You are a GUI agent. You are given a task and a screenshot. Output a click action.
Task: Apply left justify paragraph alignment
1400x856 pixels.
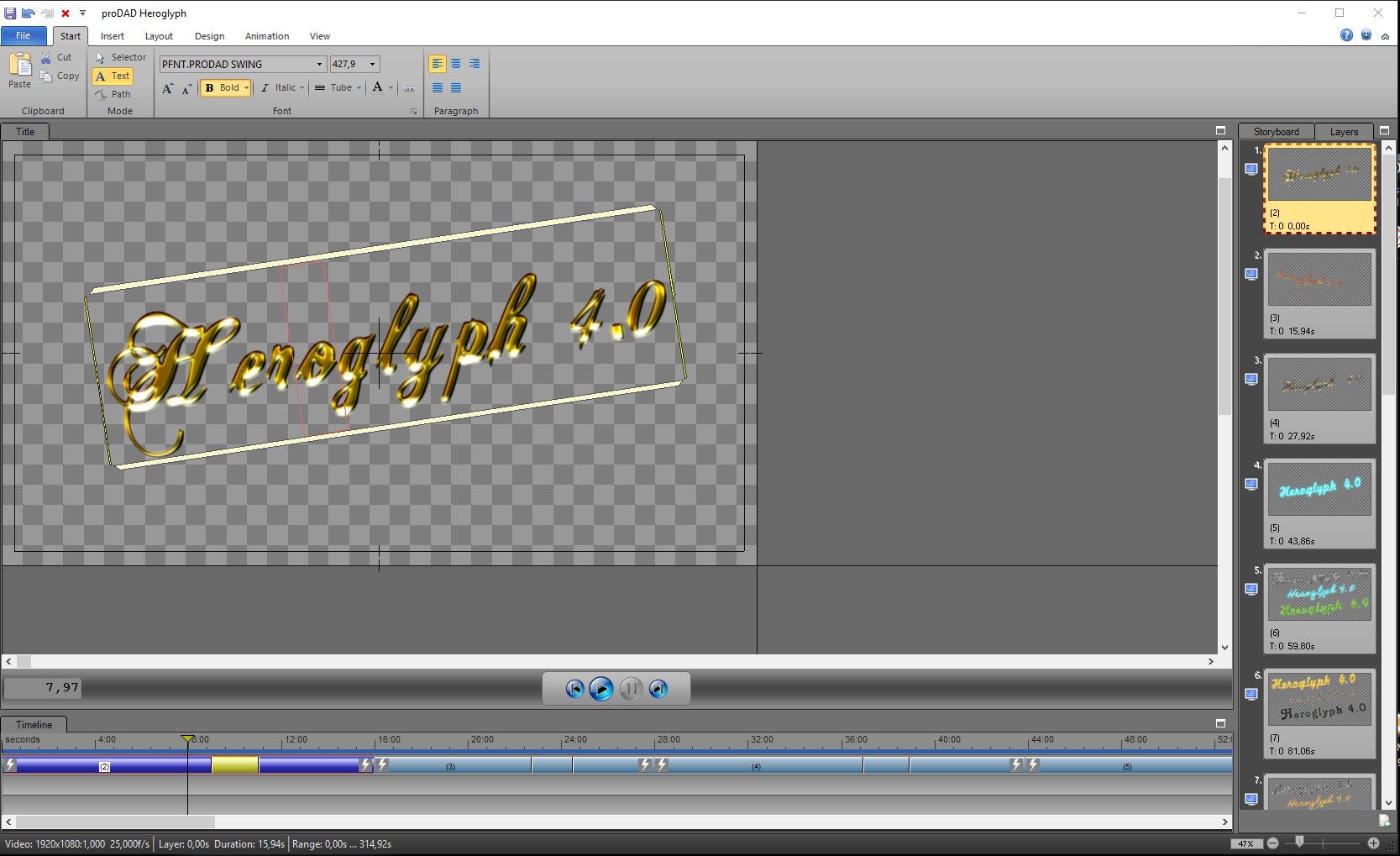pos(438,87)
